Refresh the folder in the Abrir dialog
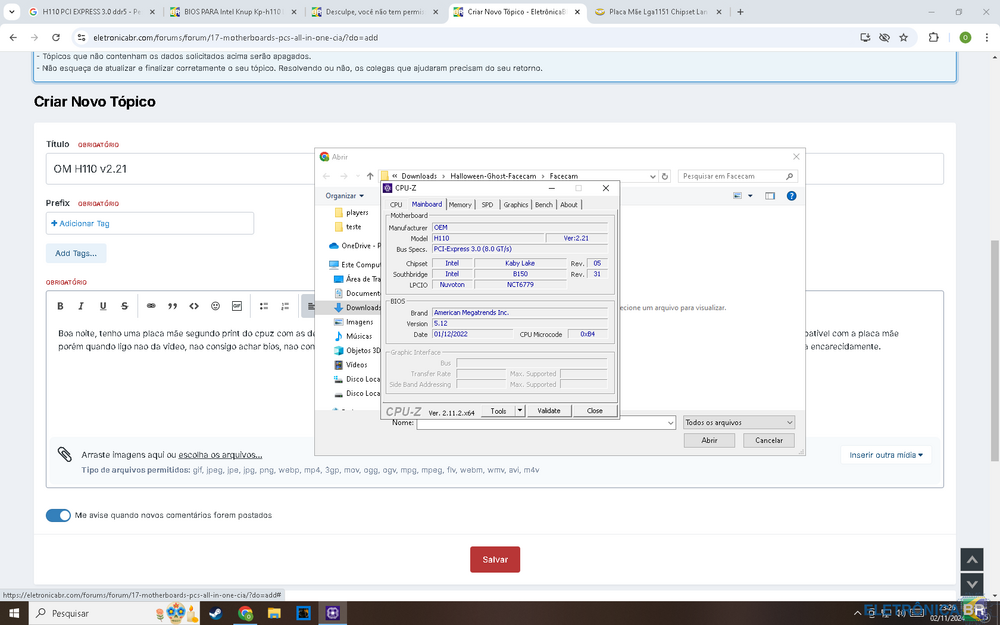This screenshot has width=1000, height=625. coord(662,176)
